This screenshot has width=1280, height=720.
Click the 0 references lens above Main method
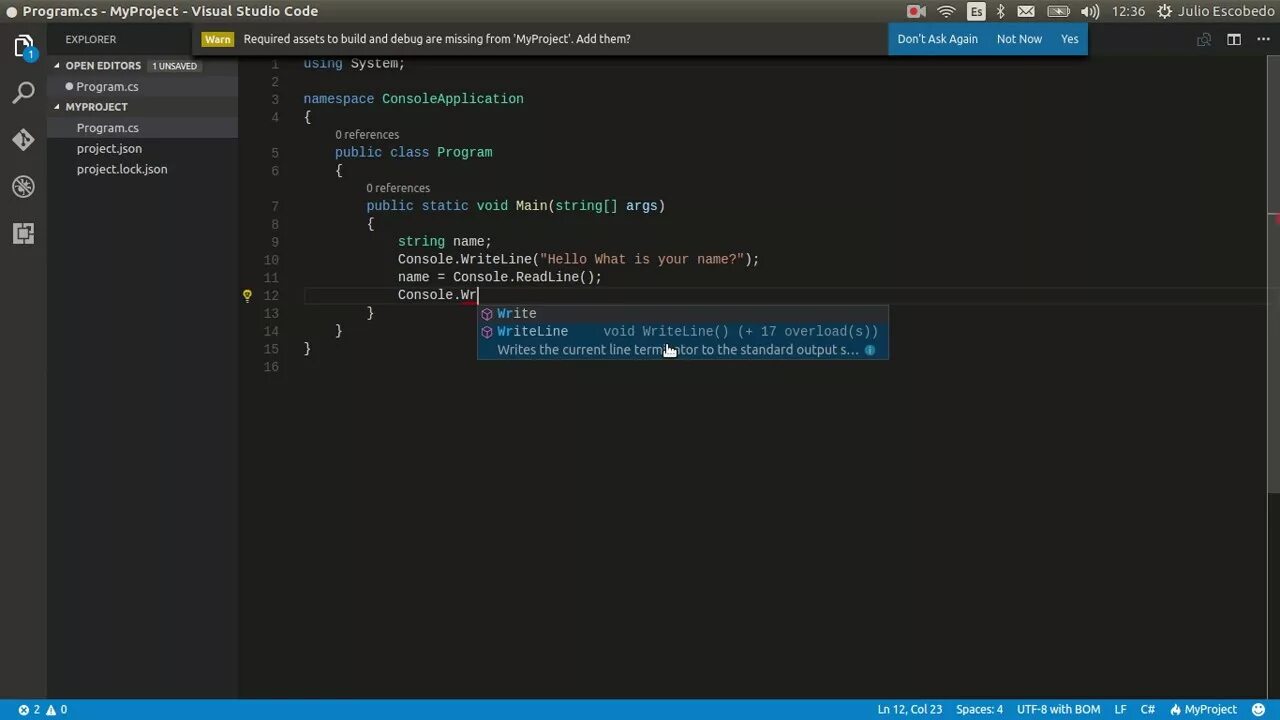tap(398, 188)
